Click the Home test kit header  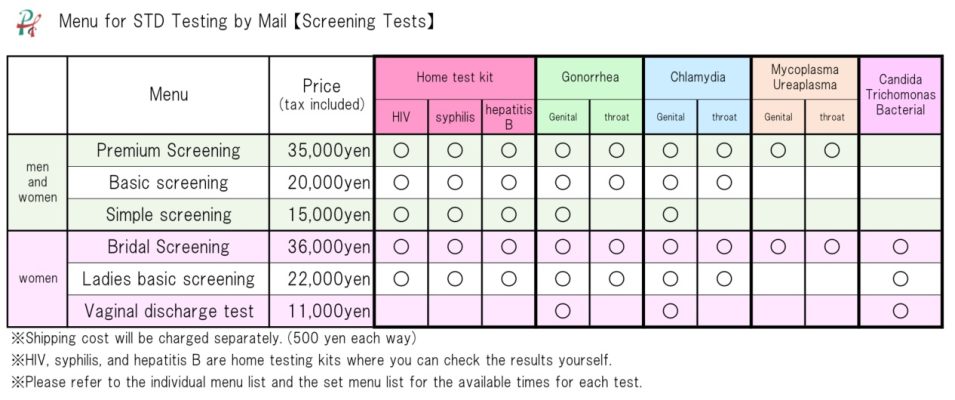point(454,78)
